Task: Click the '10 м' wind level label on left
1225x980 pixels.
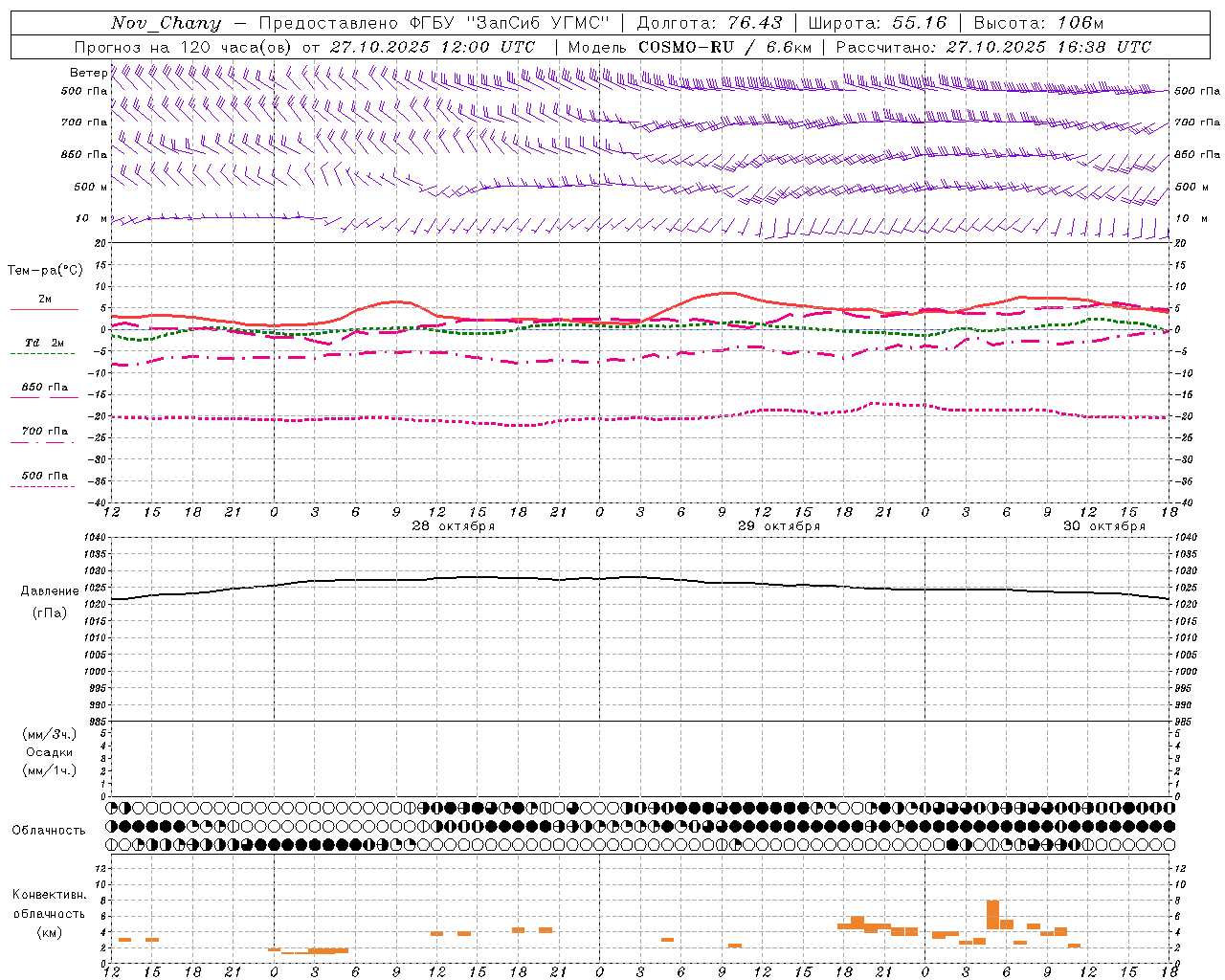Action: click(x=91, y=219)
